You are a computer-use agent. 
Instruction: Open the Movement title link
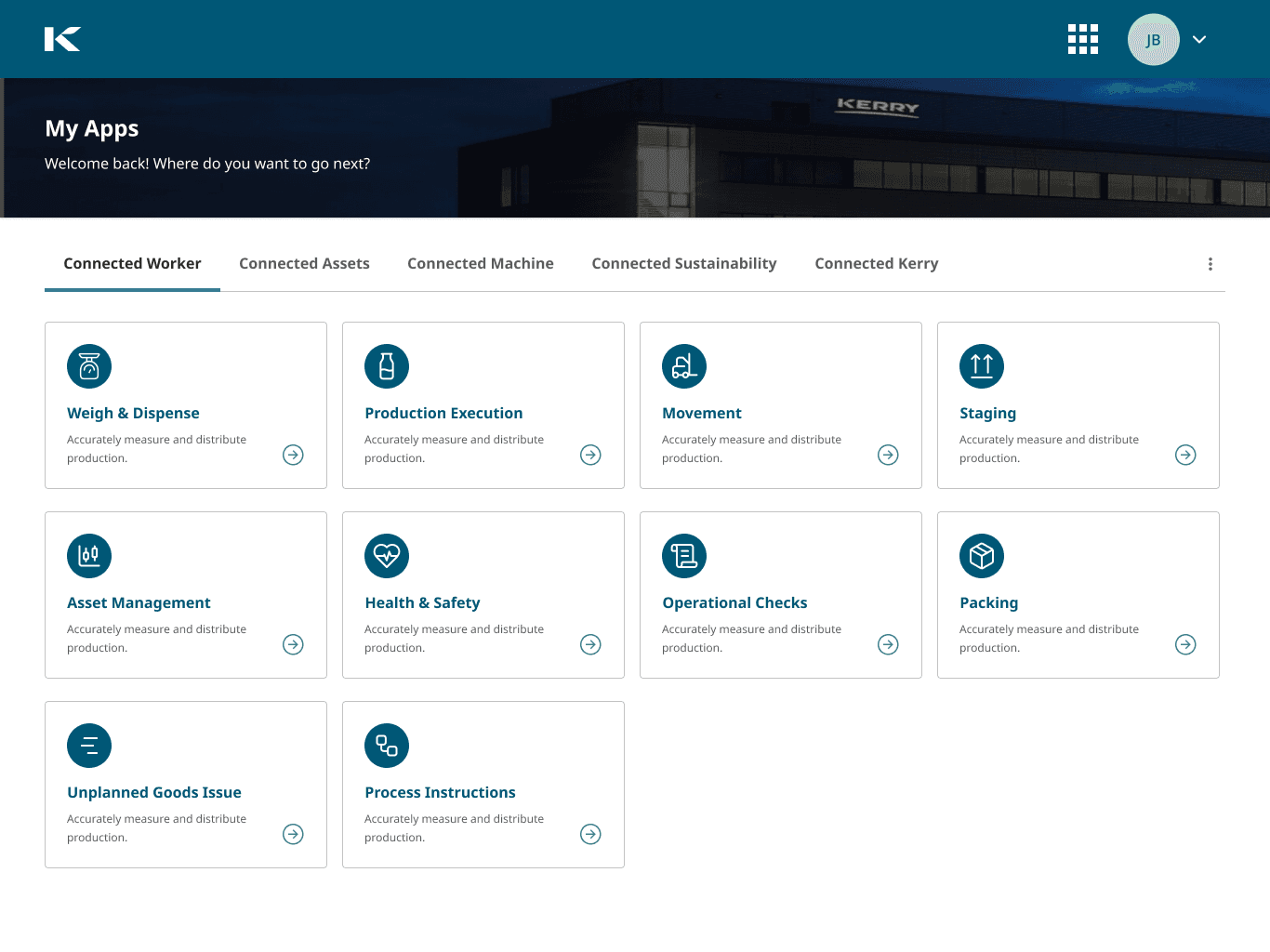pos(702,413)
